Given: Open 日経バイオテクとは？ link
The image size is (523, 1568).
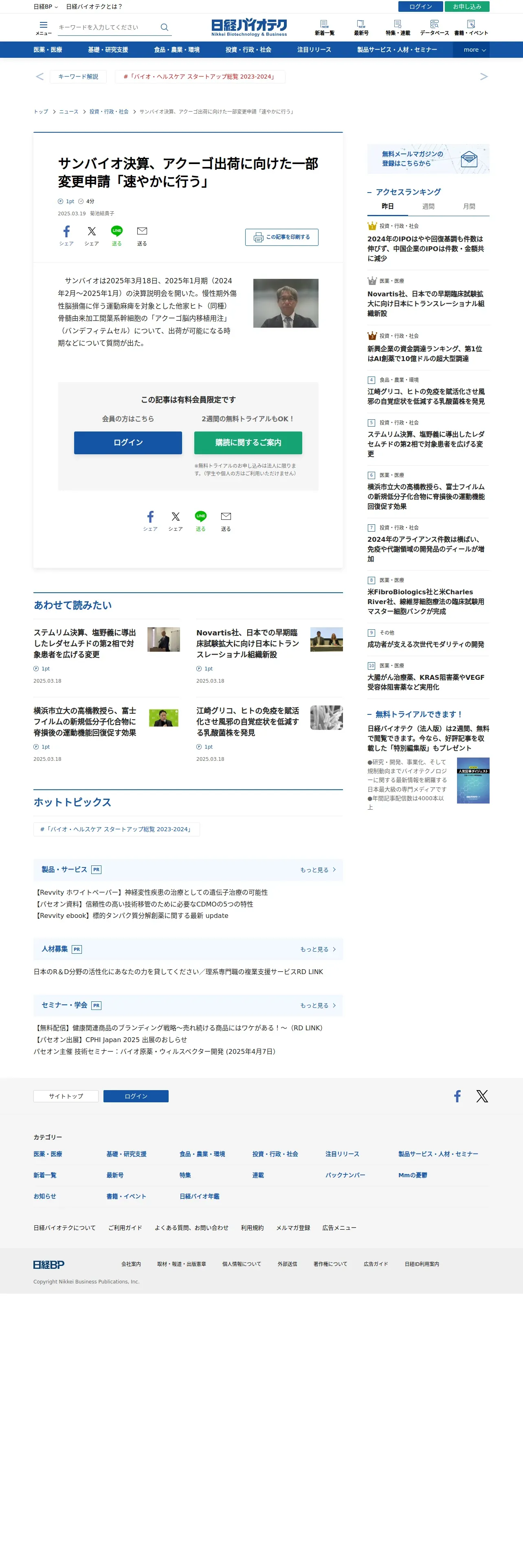Looking at the screenshot, I should click(x=94, y=7).
